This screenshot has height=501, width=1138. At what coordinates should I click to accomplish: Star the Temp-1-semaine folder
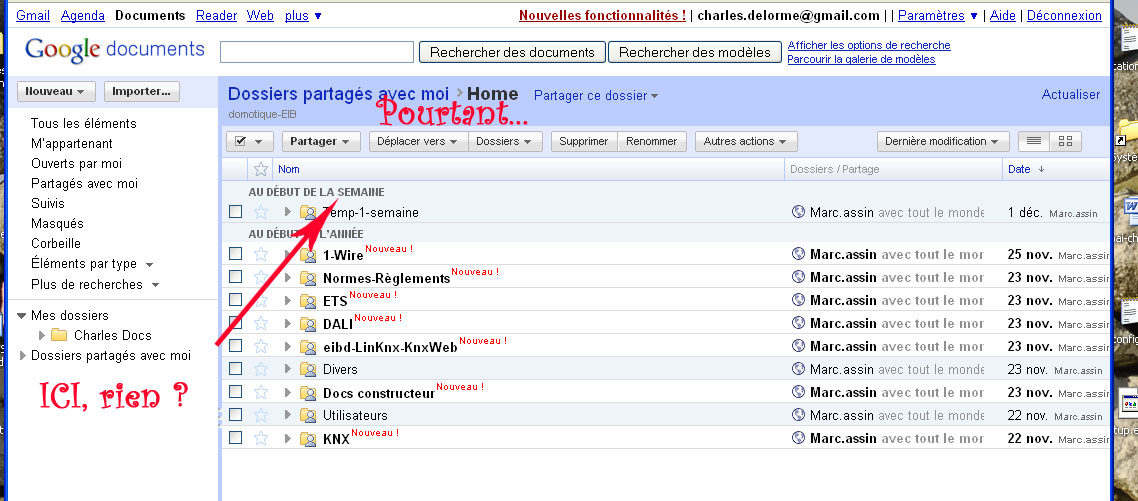[261, 212]
